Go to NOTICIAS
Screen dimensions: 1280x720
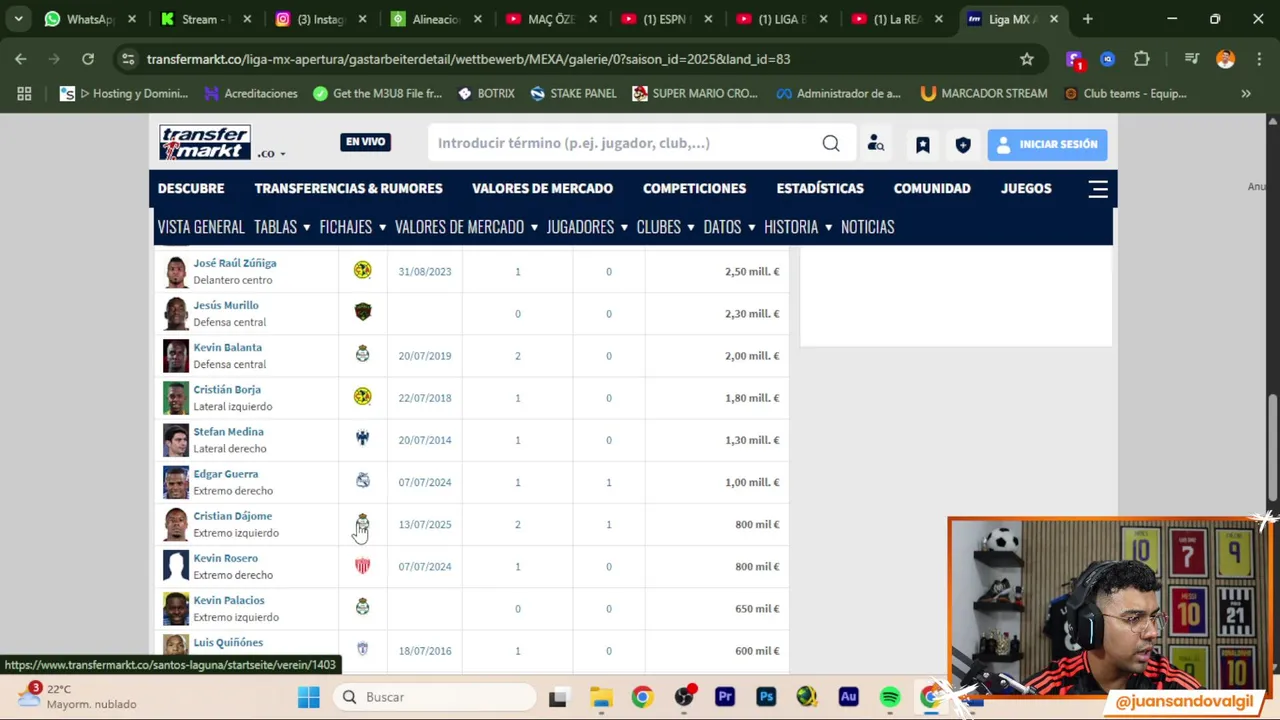click(867, 227)
